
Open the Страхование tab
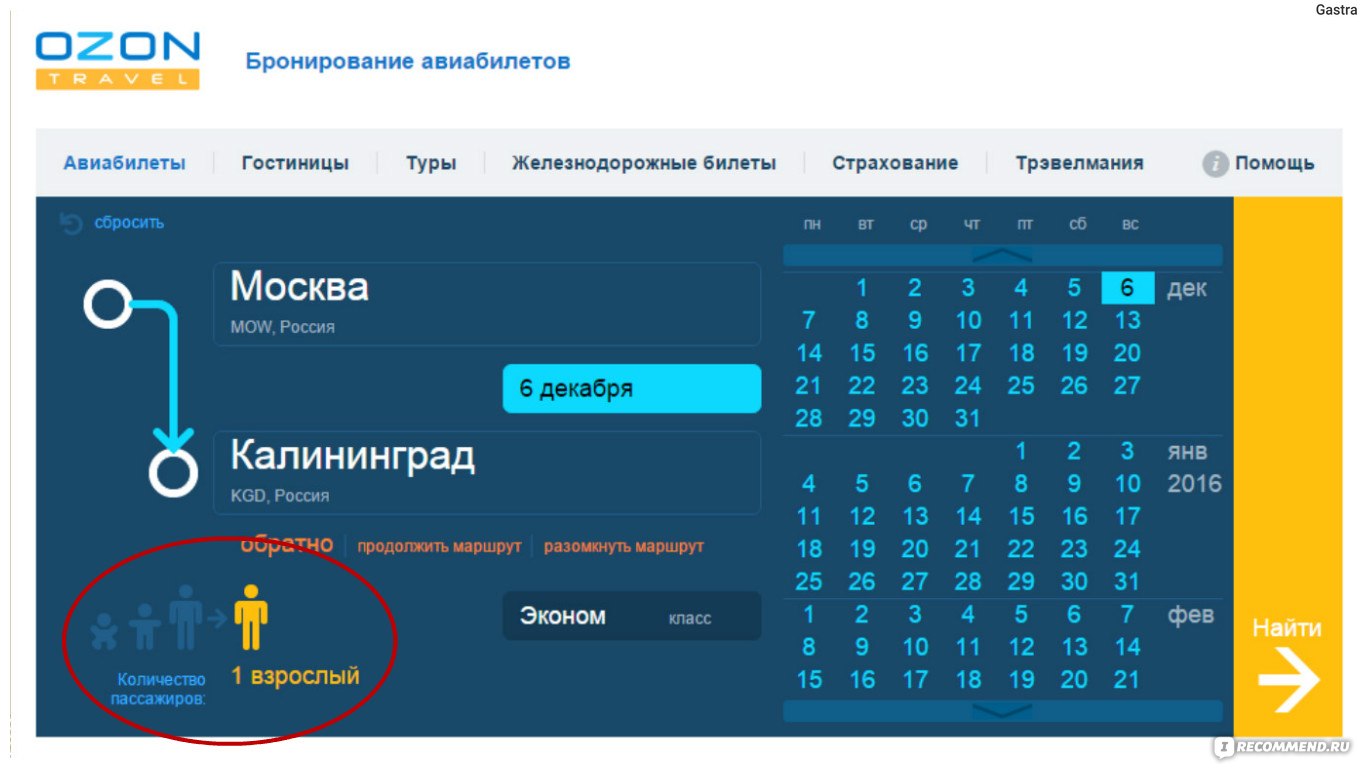click(895, 163)
